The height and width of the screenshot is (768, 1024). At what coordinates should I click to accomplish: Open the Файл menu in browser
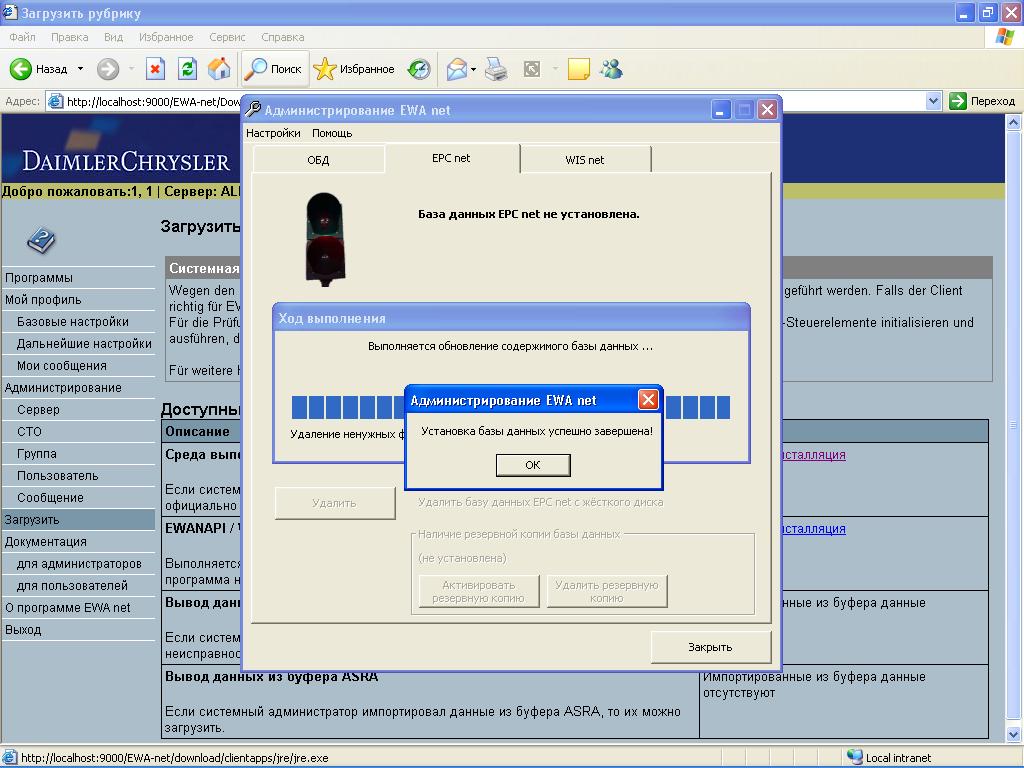coord(22,37)
